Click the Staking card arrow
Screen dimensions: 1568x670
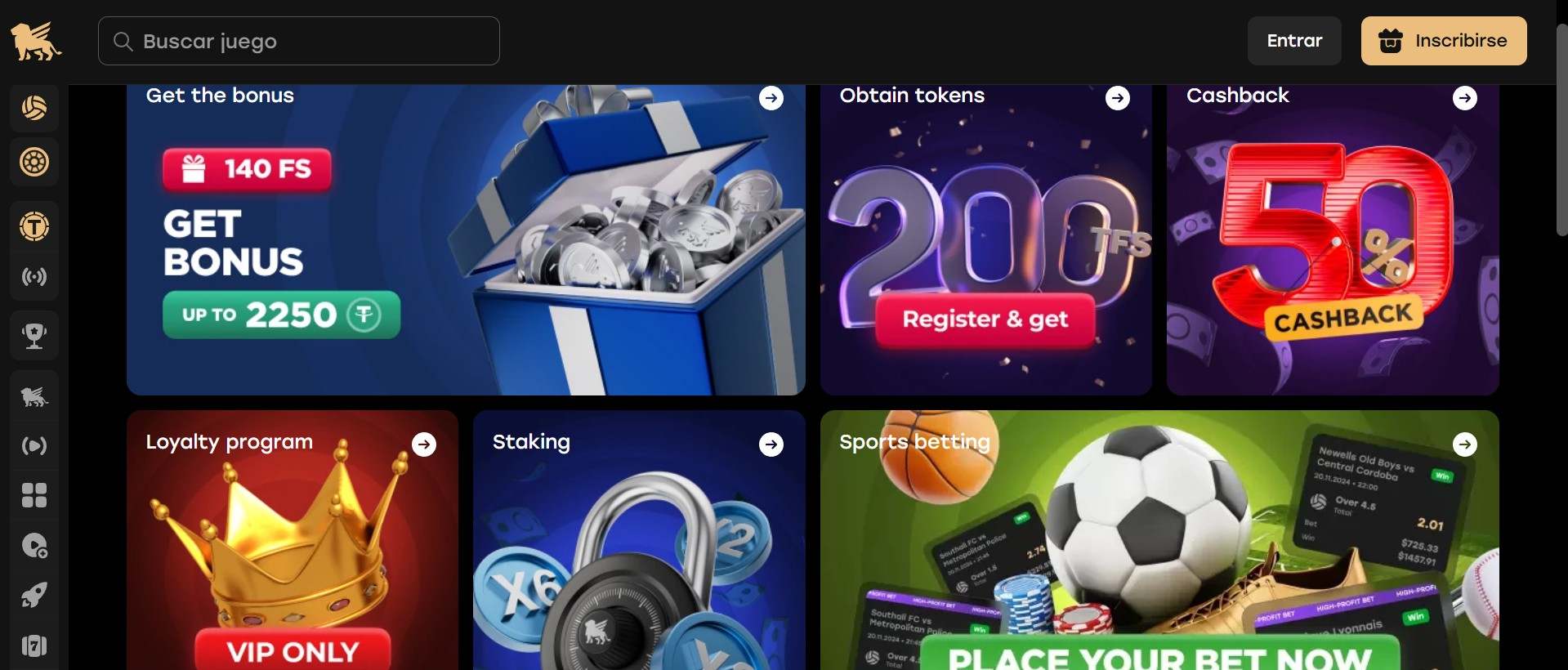[x=771, y=444]
